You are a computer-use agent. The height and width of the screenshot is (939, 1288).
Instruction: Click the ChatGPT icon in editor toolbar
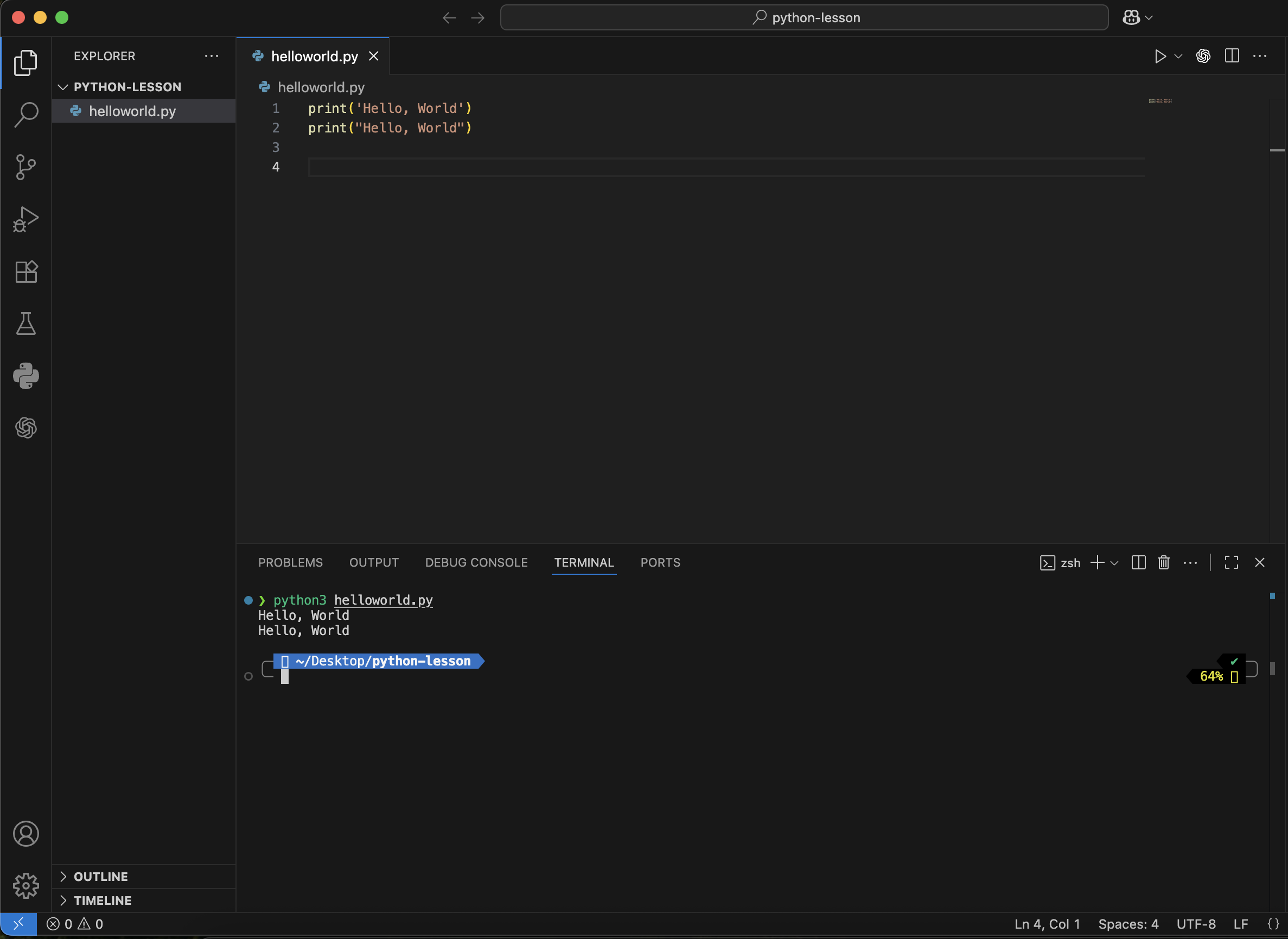[x=1203, y=56]
